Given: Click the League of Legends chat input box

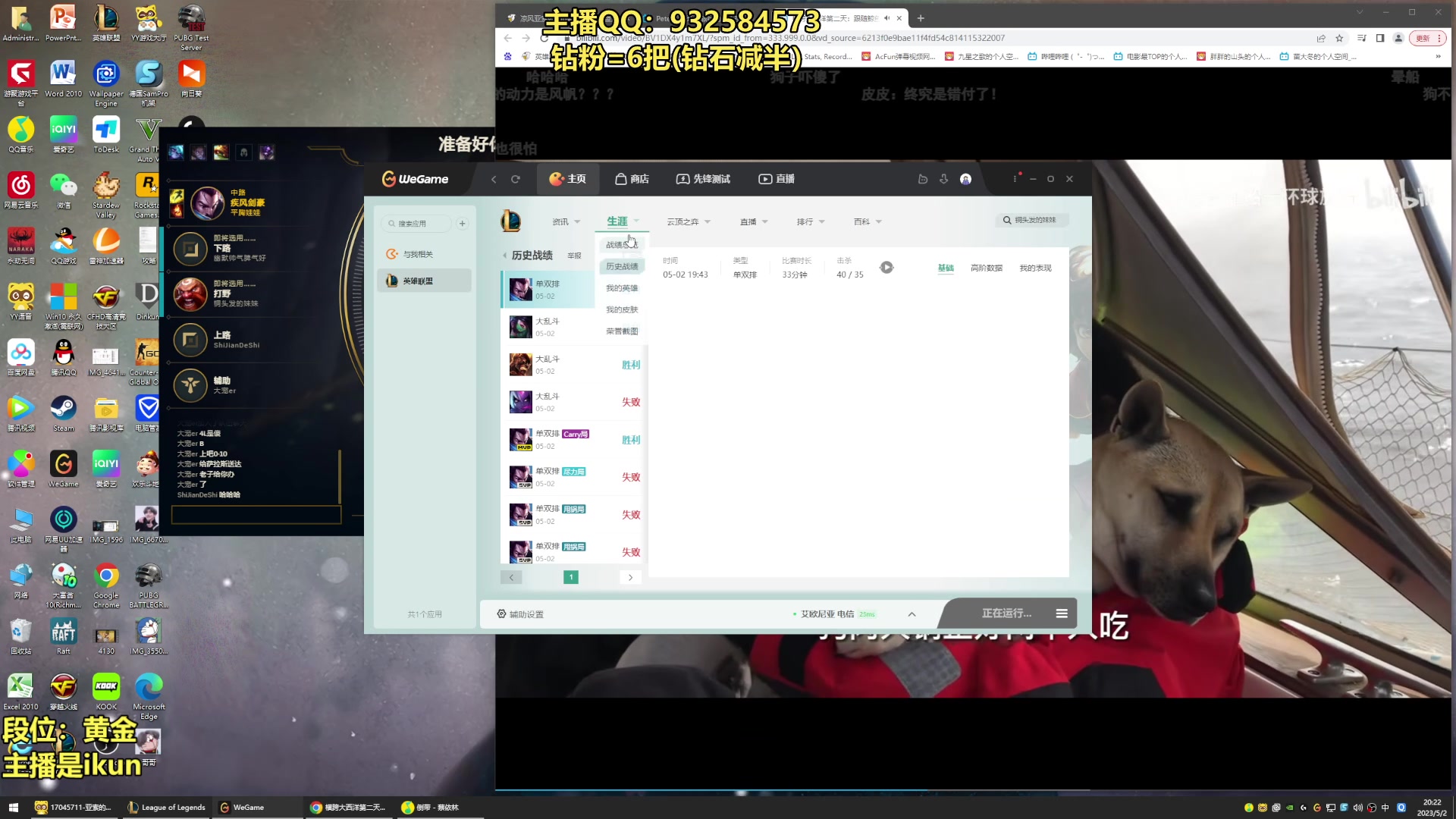Looking at the screenshot, I should (256, 516).
